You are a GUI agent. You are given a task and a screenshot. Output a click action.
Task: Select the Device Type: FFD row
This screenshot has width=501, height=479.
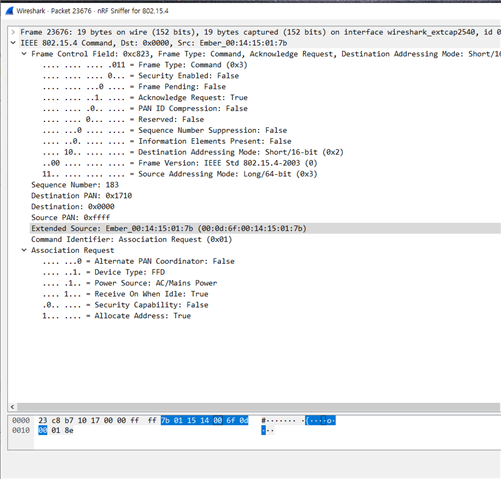tap(104, 272)
